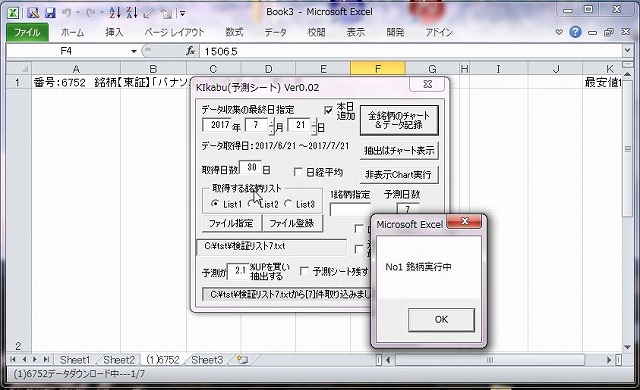Image resolution: width=640 pixels, height=390 pixels.
Task: Click the Sort Z to A icon
Action: coord(132,13)
